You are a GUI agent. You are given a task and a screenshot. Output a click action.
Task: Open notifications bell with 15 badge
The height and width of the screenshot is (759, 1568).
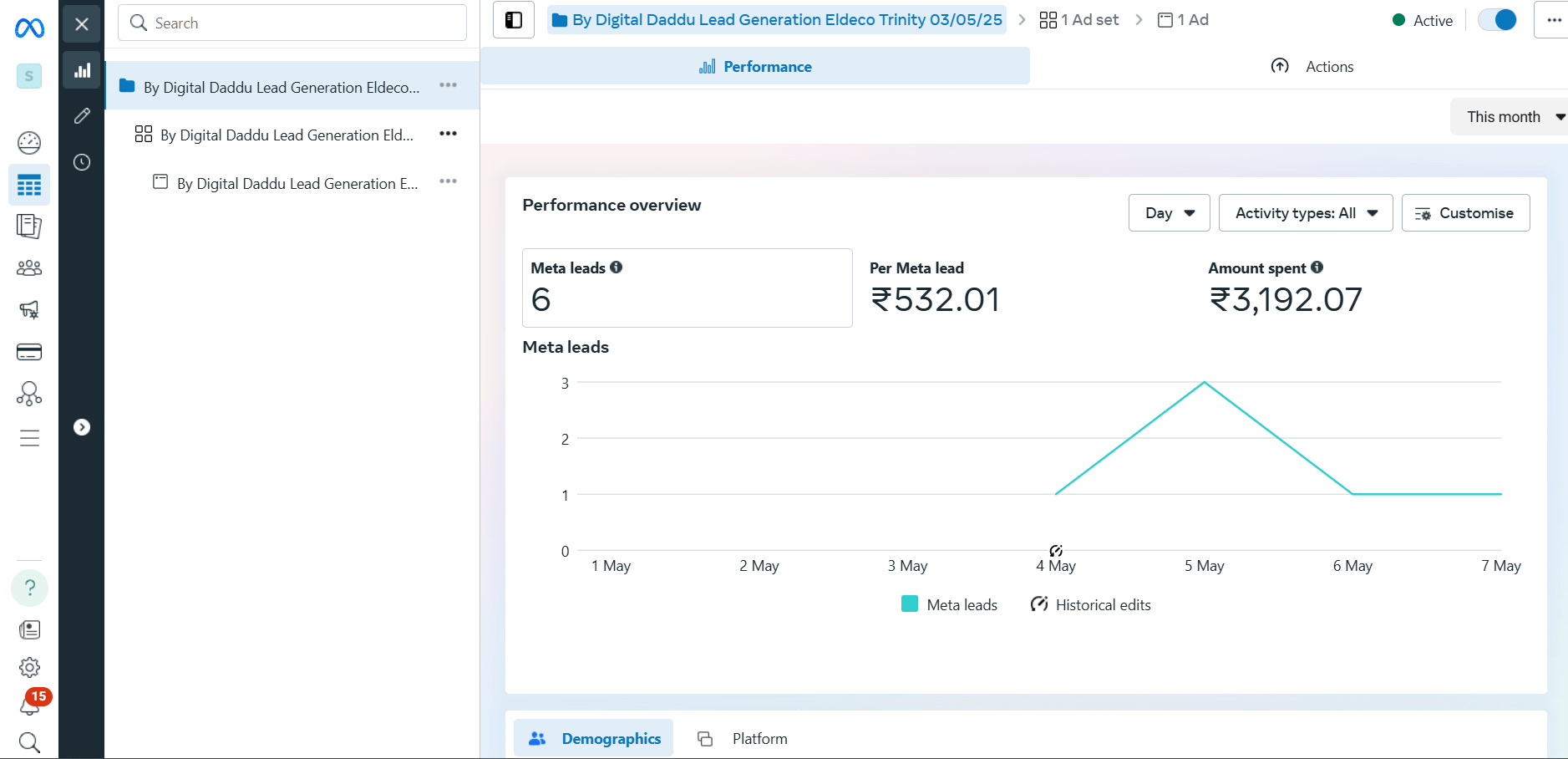(x=31, y=704)
